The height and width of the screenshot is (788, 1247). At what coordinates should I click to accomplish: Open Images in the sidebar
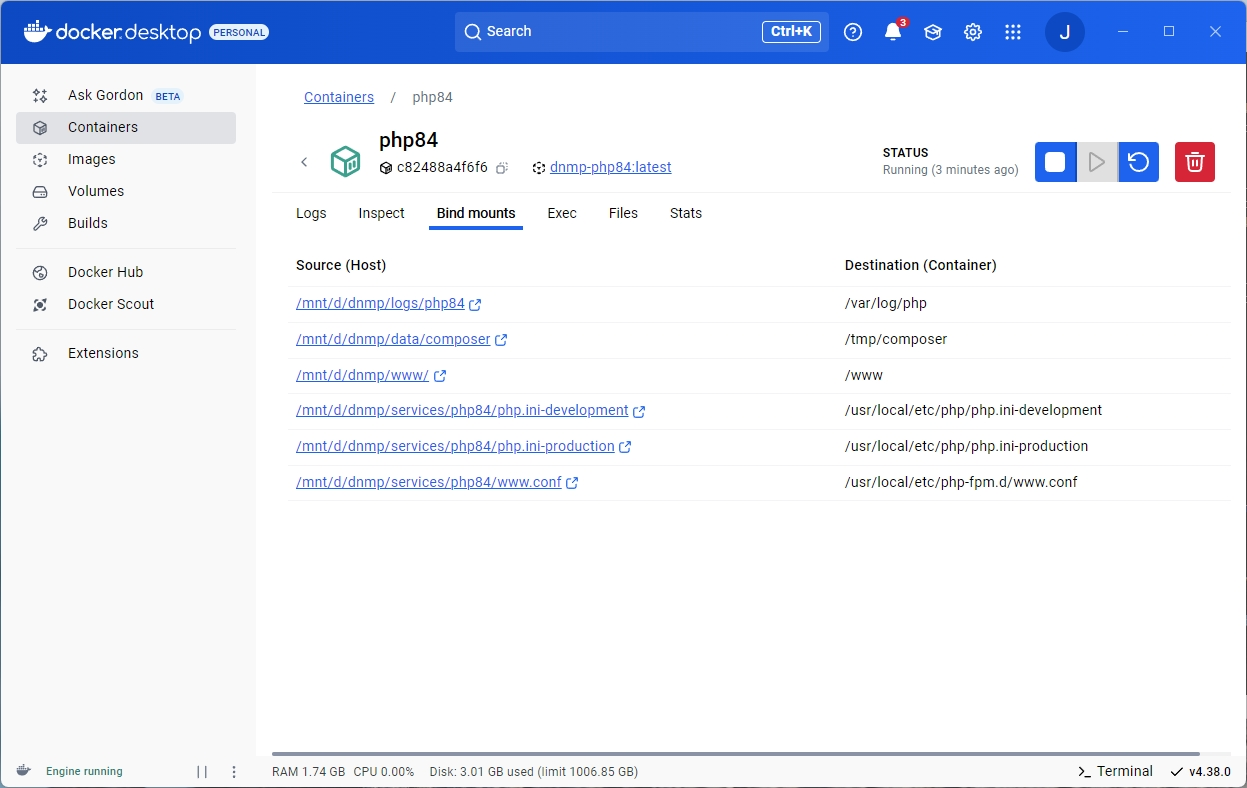(x=126, y=160)
